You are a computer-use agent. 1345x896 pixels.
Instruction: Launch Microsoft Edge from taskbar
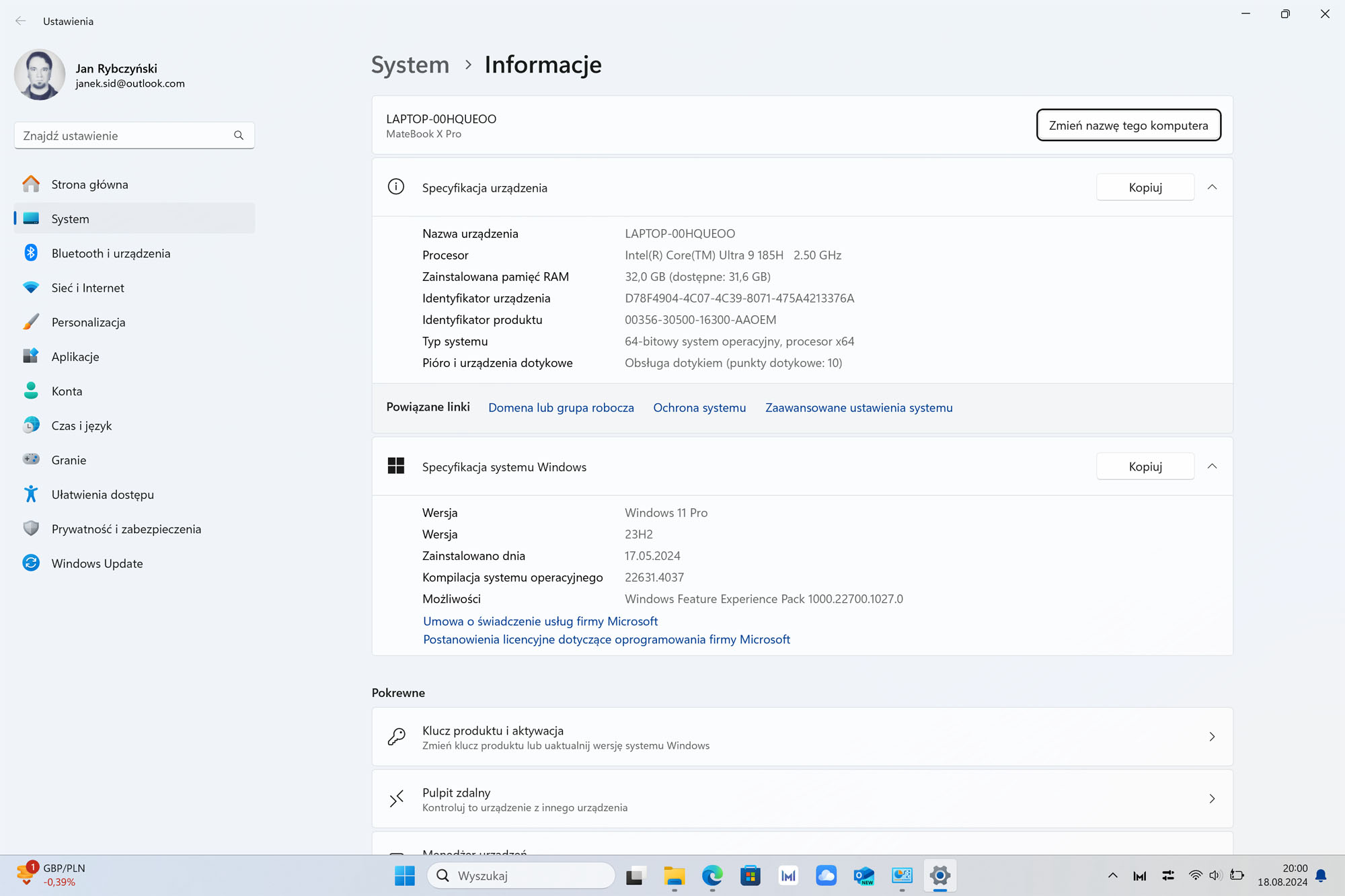click(712, 875)
